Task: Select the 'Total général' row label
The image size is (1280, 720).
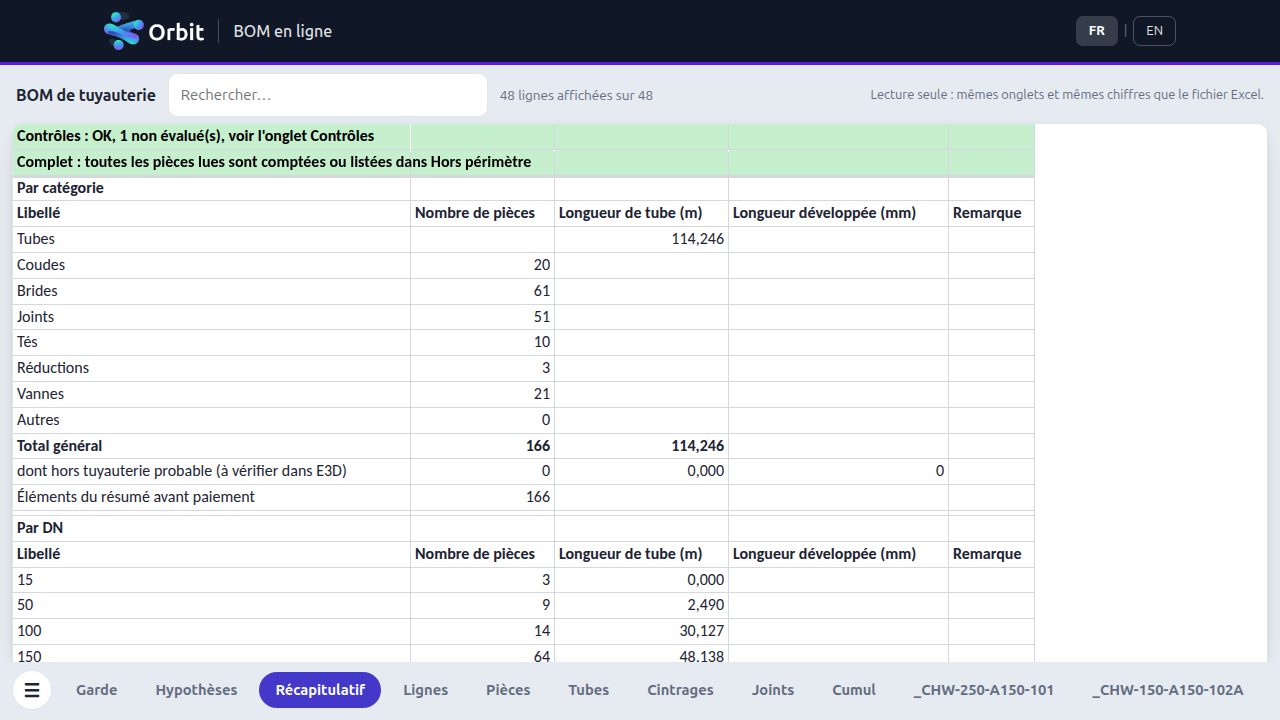Action: (x=60, y=446)
